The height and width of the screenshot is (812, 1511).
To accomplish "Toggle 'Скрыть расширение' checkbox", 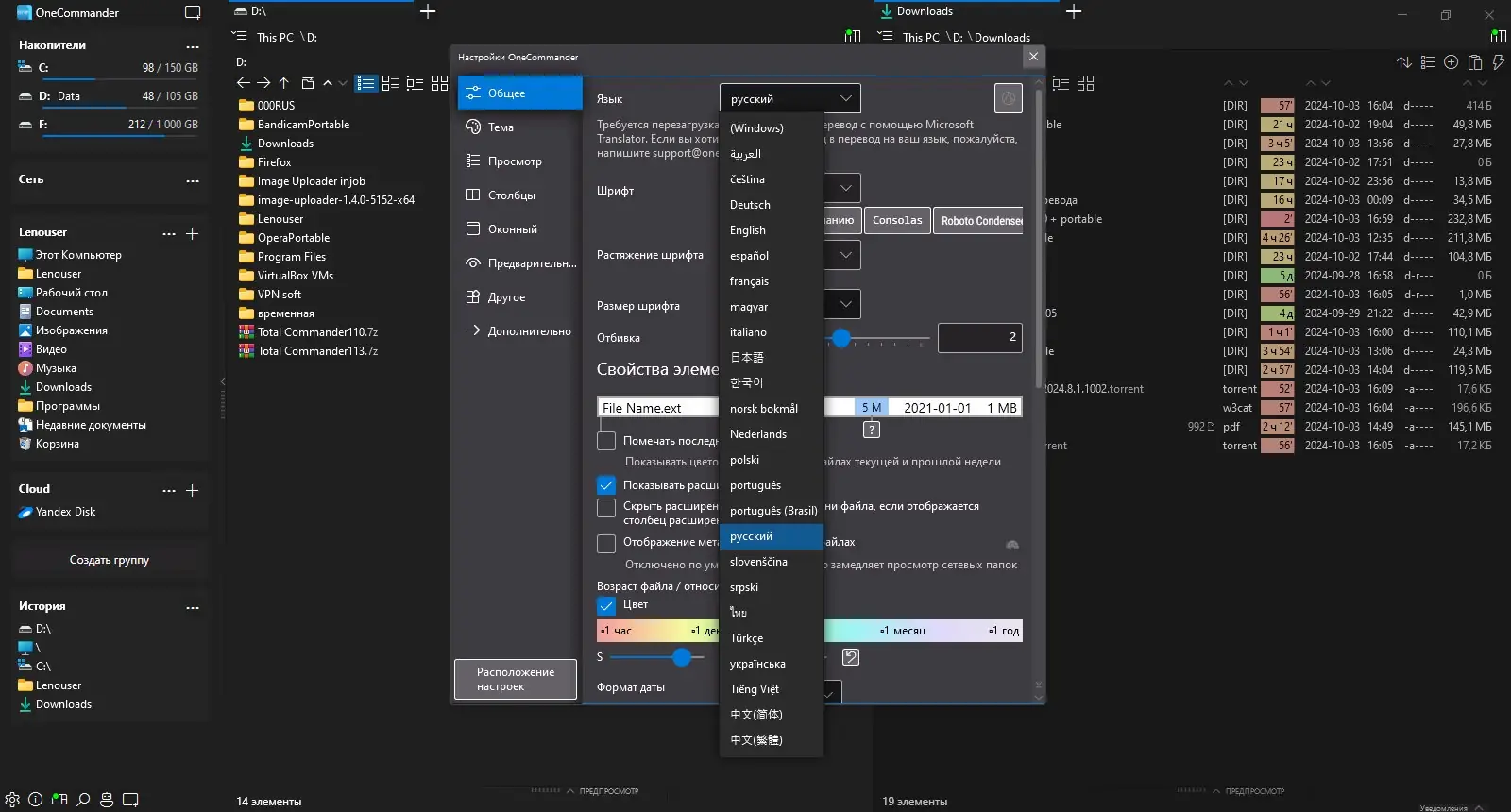I will (606, 508).
